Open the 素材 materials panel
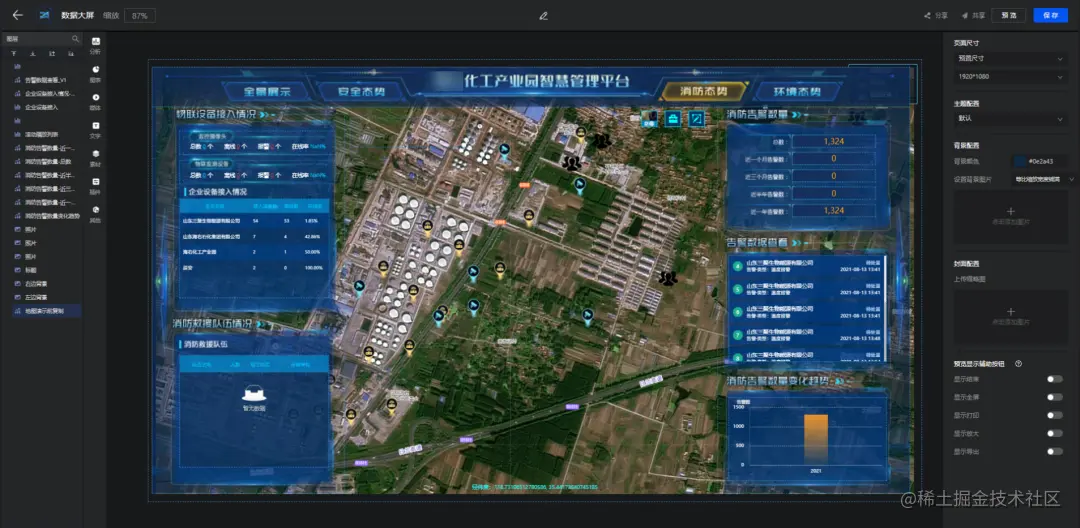Image resolution: width=1080 pixels, height=528 pixels. pos(95,158)
